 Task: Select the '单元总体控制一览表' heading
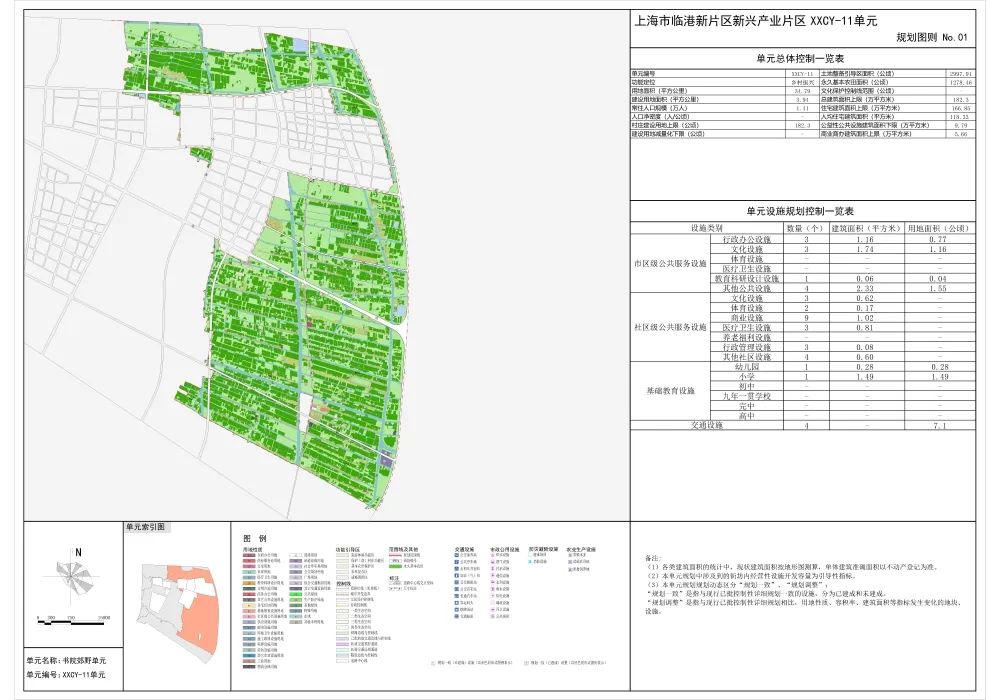click(800, 59)
